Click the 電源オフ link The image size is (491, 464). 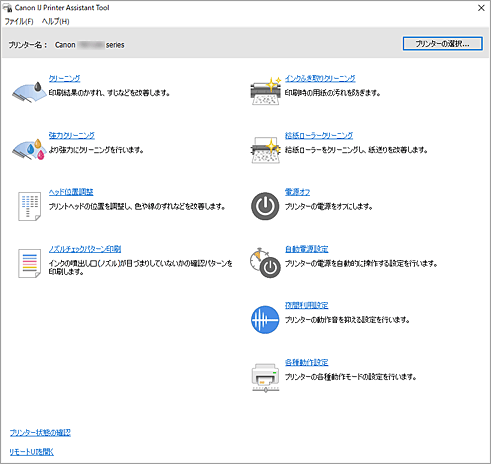coord(297,192)
